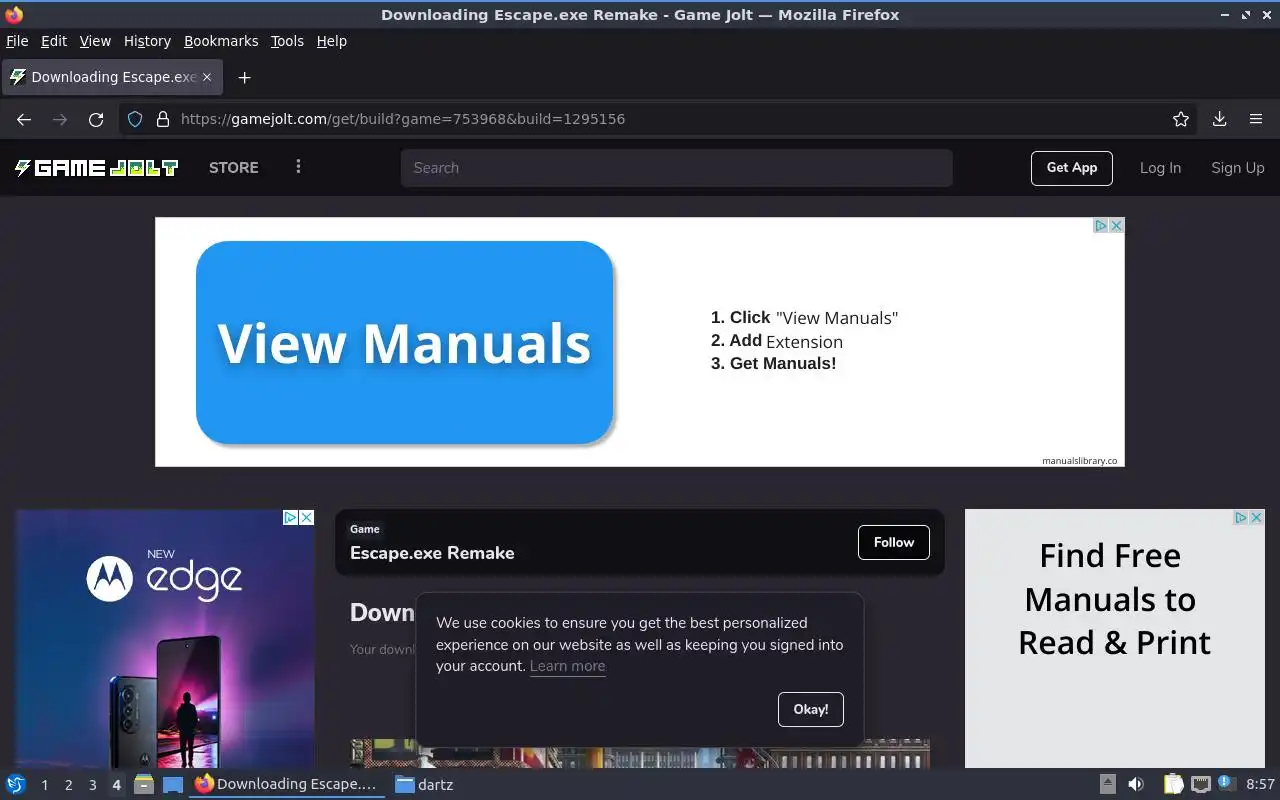Image resolution: width=1280 pixels, height=800 pixels.
Task: Close the Motorola edge ad
Action: pyautogui.click(x=307, y=518)
